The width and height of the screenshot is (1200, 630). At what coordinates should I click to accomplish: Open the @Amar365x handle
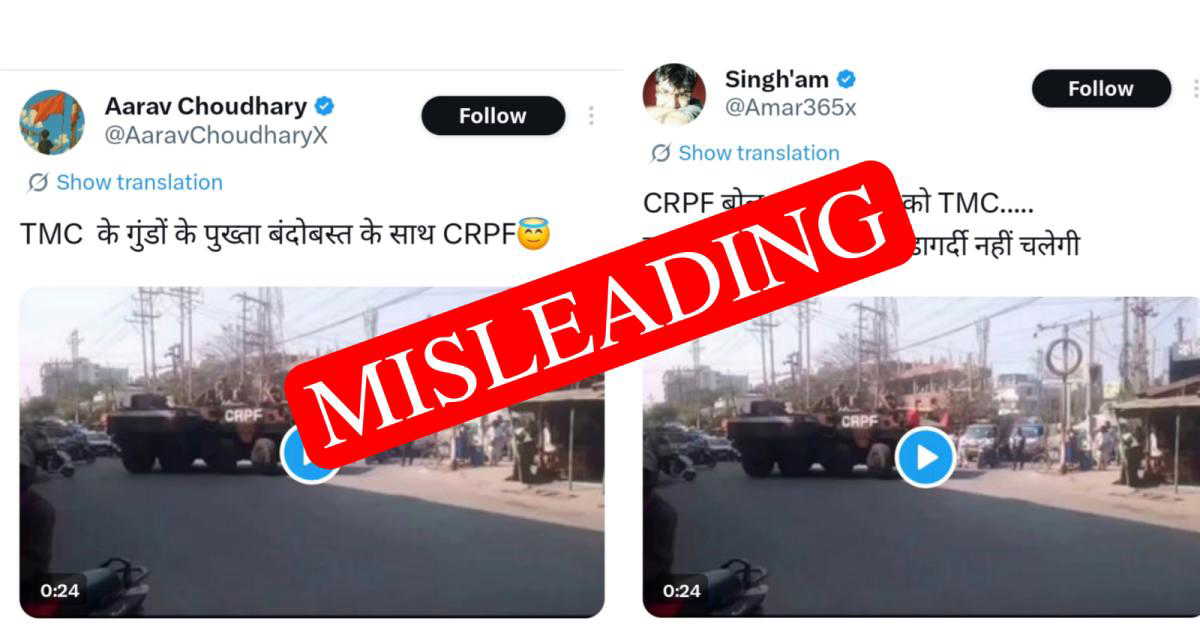(790, 108)
